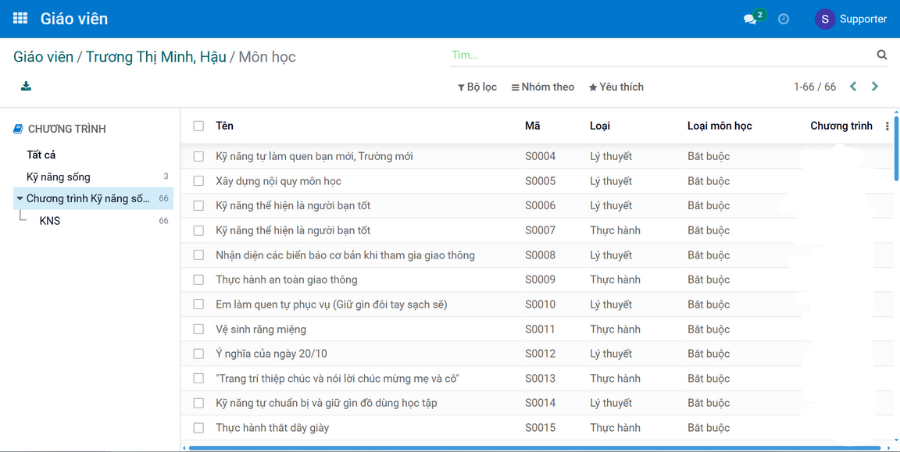Select checkbox for Vệ sinh răng miệng
900x452 pixels.
tap(199, 329)
